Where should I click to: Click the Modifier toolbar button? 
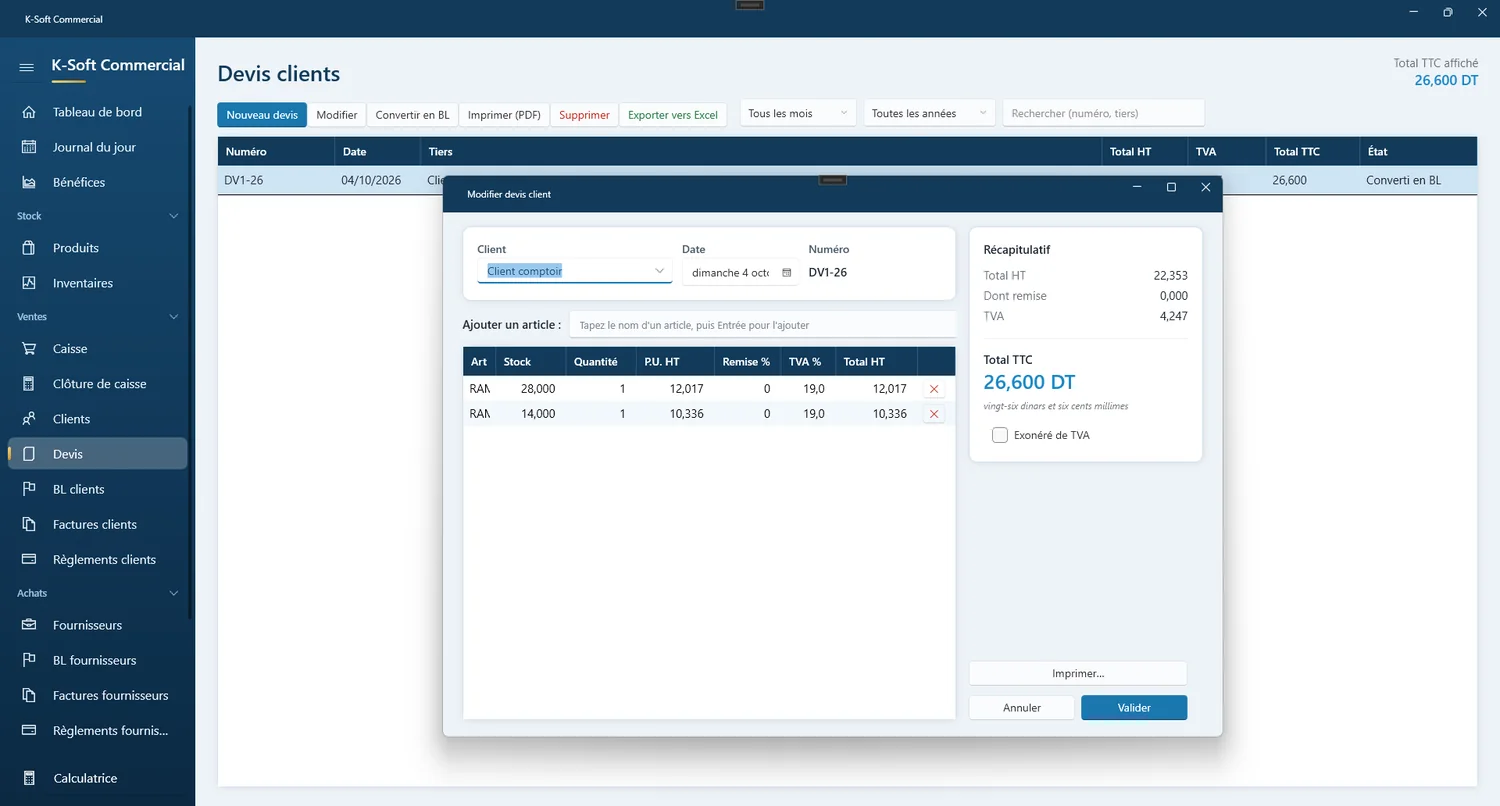click(x=337, y=115)
